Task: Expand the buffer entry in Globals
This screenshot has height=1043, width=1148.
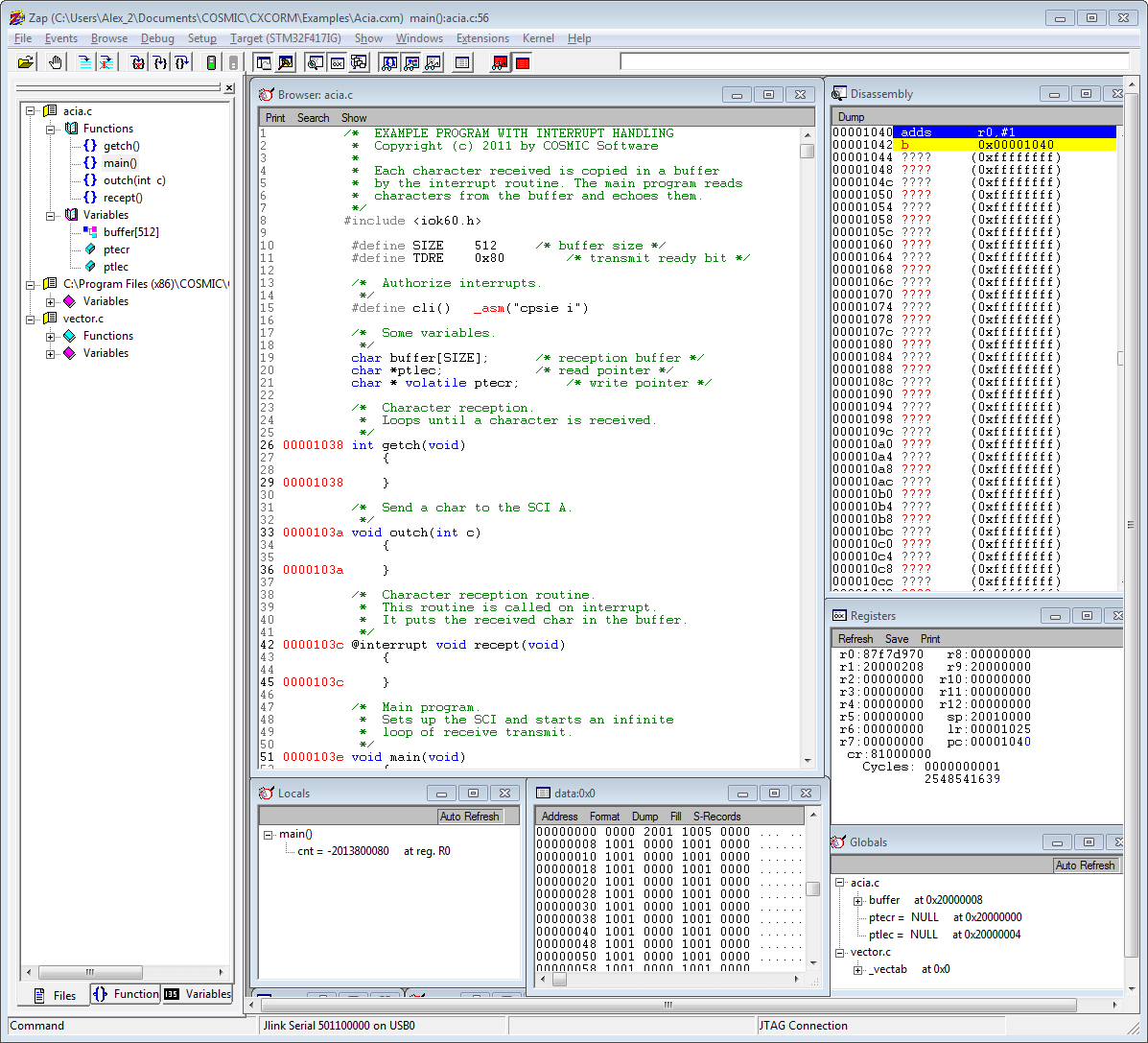Action: coord(857,901)
